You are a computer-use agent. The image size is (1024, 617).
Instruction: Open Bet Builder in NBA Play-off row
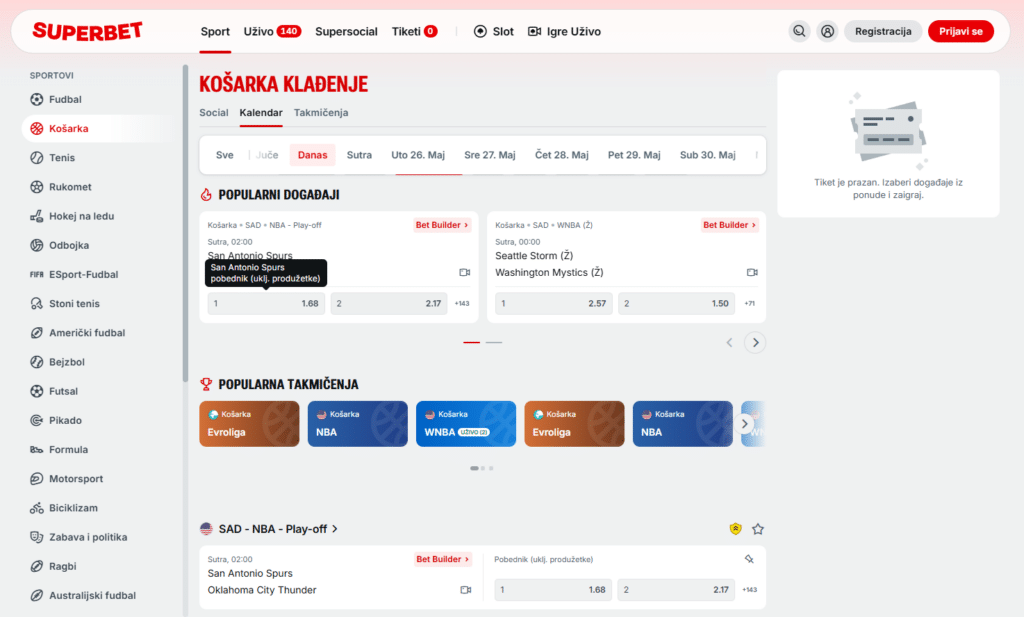[443, 559]
